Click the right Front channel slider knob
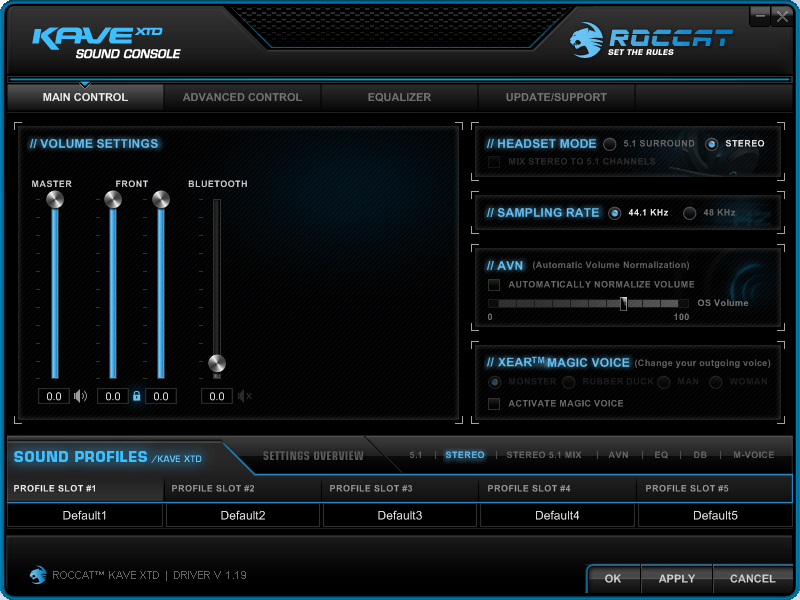800x600 pixels. tap(161, 199)
